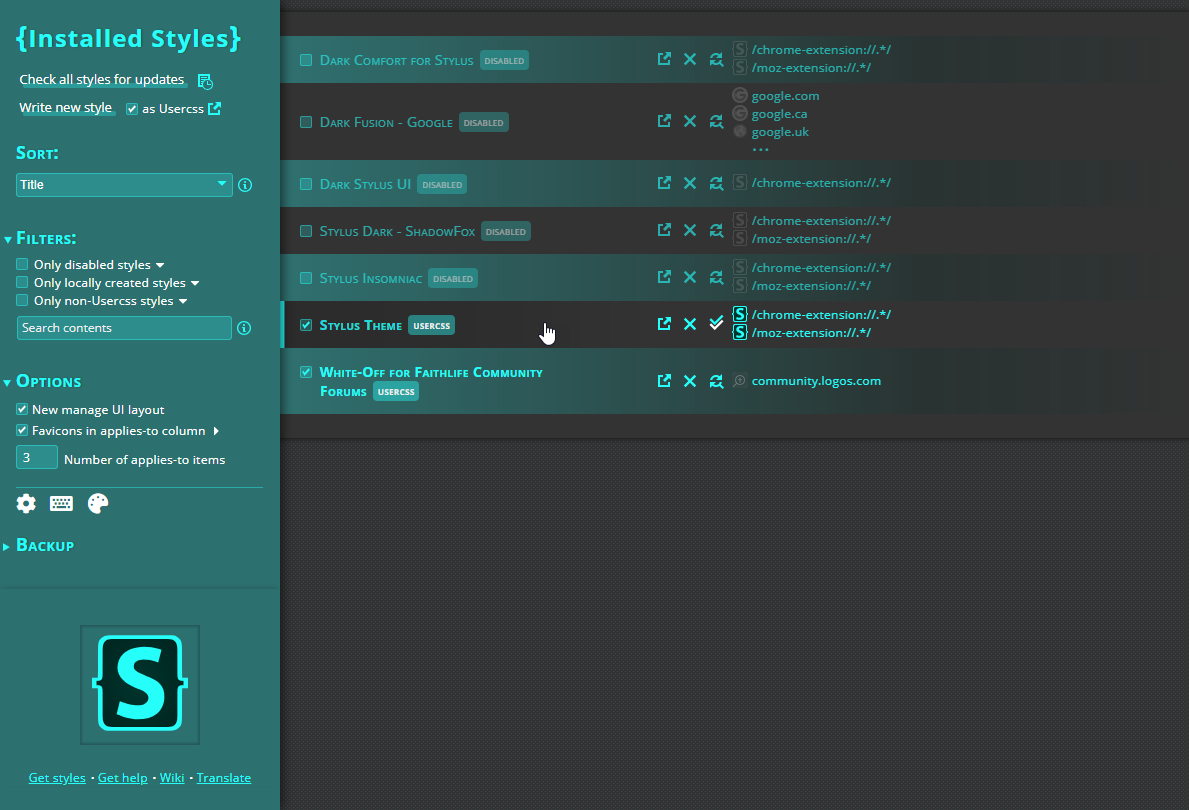
Task: Click update-check icon beside 'Check all styles'
Action: pos(205,81)
